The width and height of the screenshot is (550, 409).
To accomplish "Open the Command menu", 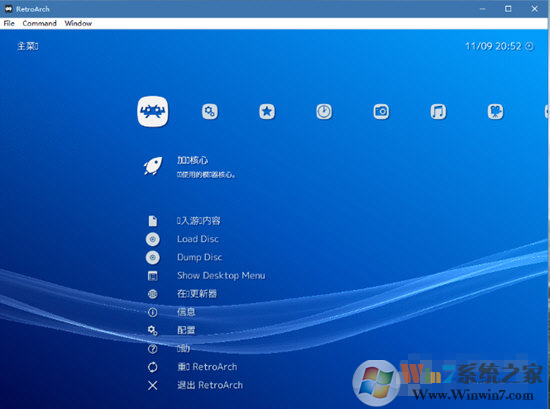I will [x=39, y=23].
